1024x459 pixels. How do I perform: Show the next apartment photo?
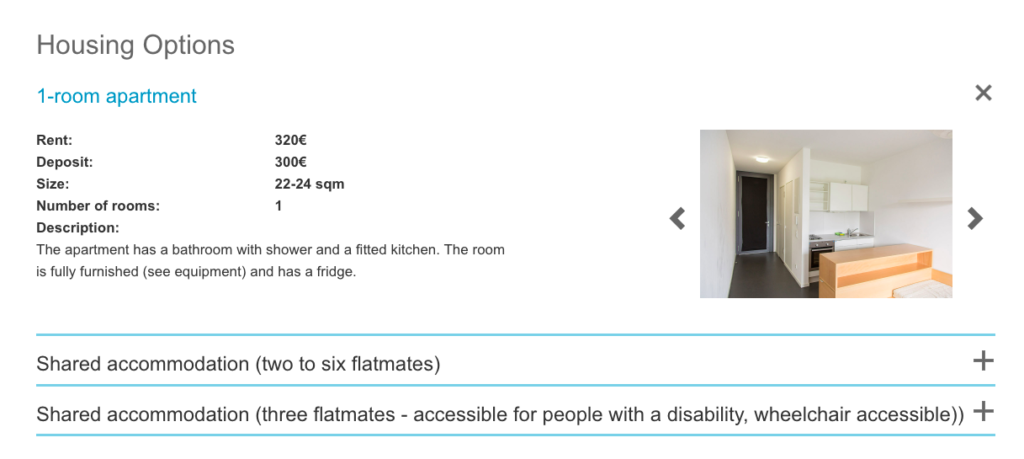975,218
